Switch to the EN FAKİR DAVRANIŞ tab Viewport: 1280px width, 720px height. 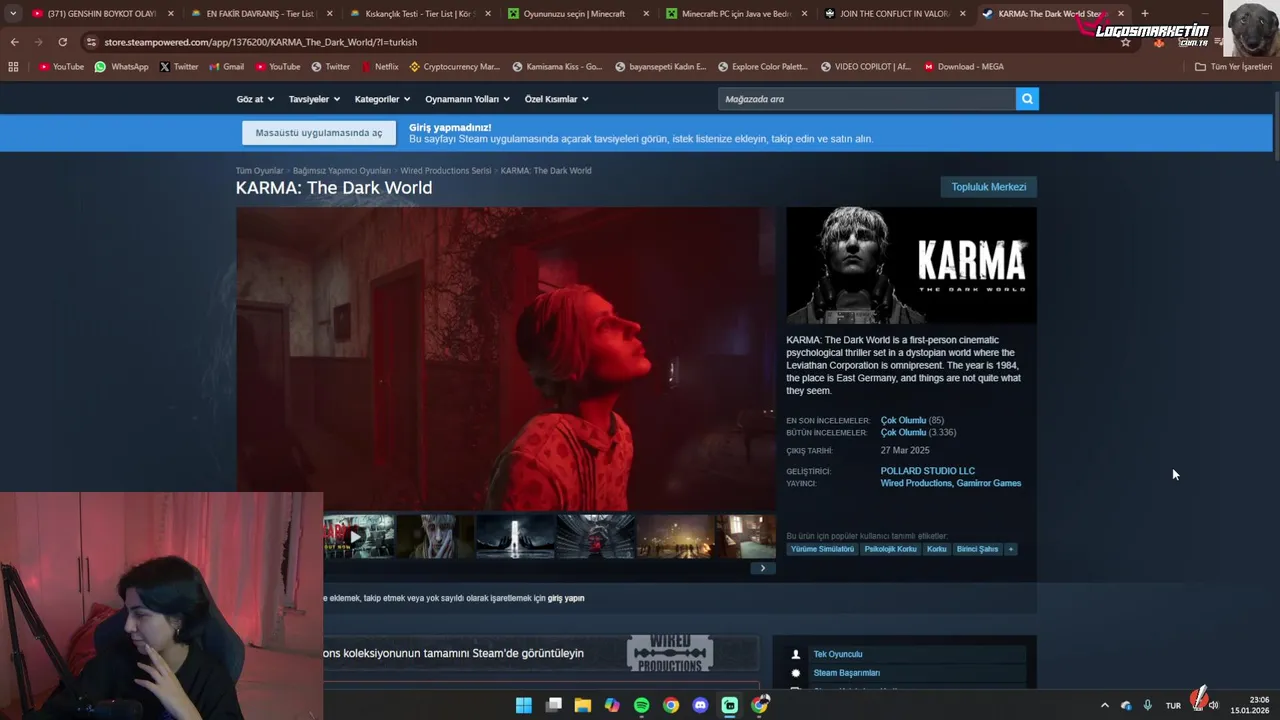[x=262, y=14]
